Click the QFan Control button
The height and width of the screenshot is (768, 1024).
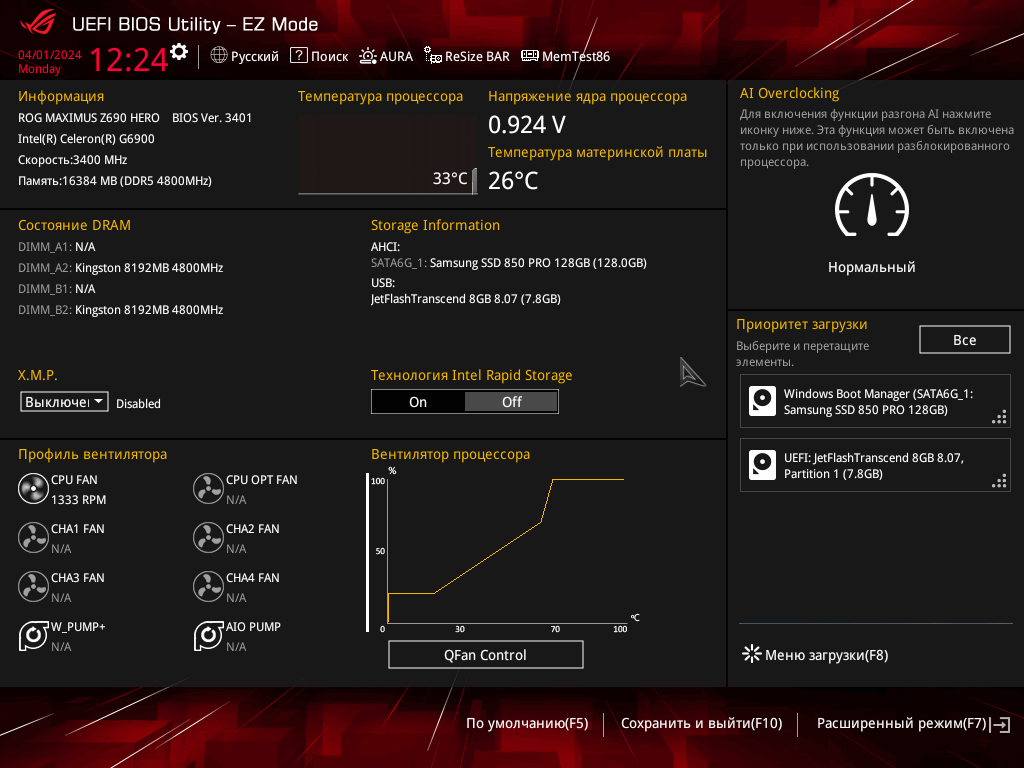pyautogui.click(x=485, y=655)
